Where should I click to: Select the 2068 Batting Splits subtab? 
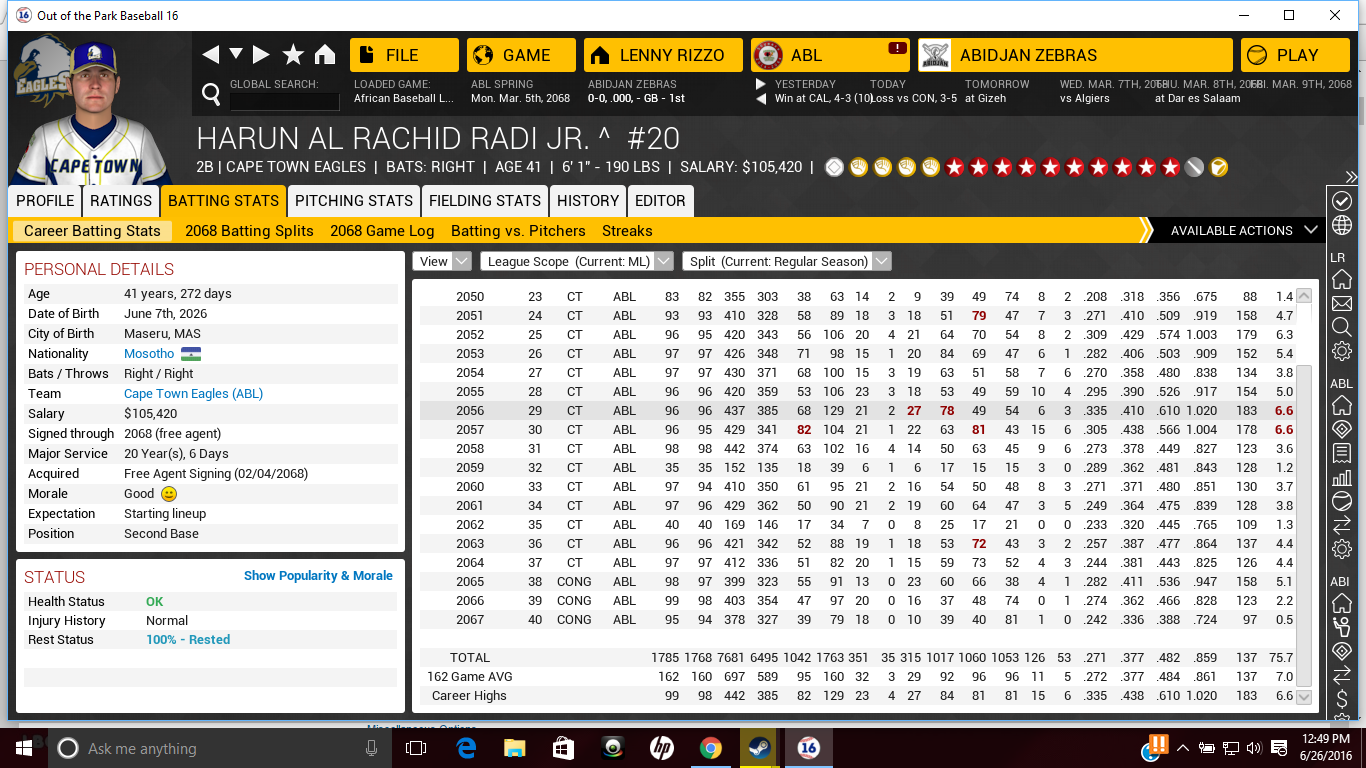point(249,231)
